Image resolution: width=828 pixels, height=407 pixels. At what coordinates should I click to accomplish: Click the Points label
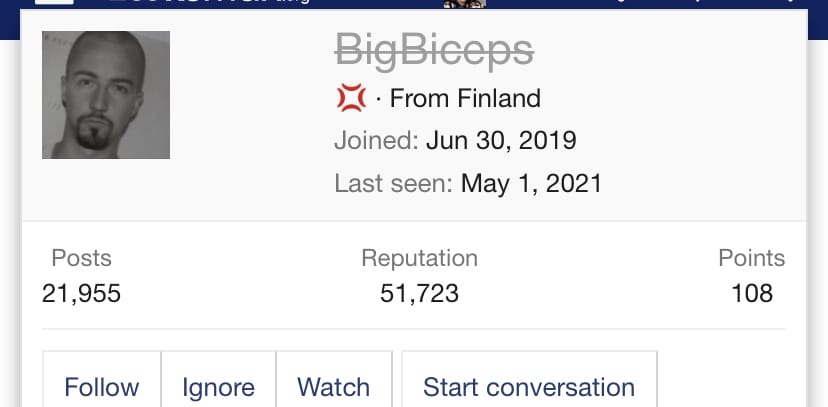pos(751,258)
